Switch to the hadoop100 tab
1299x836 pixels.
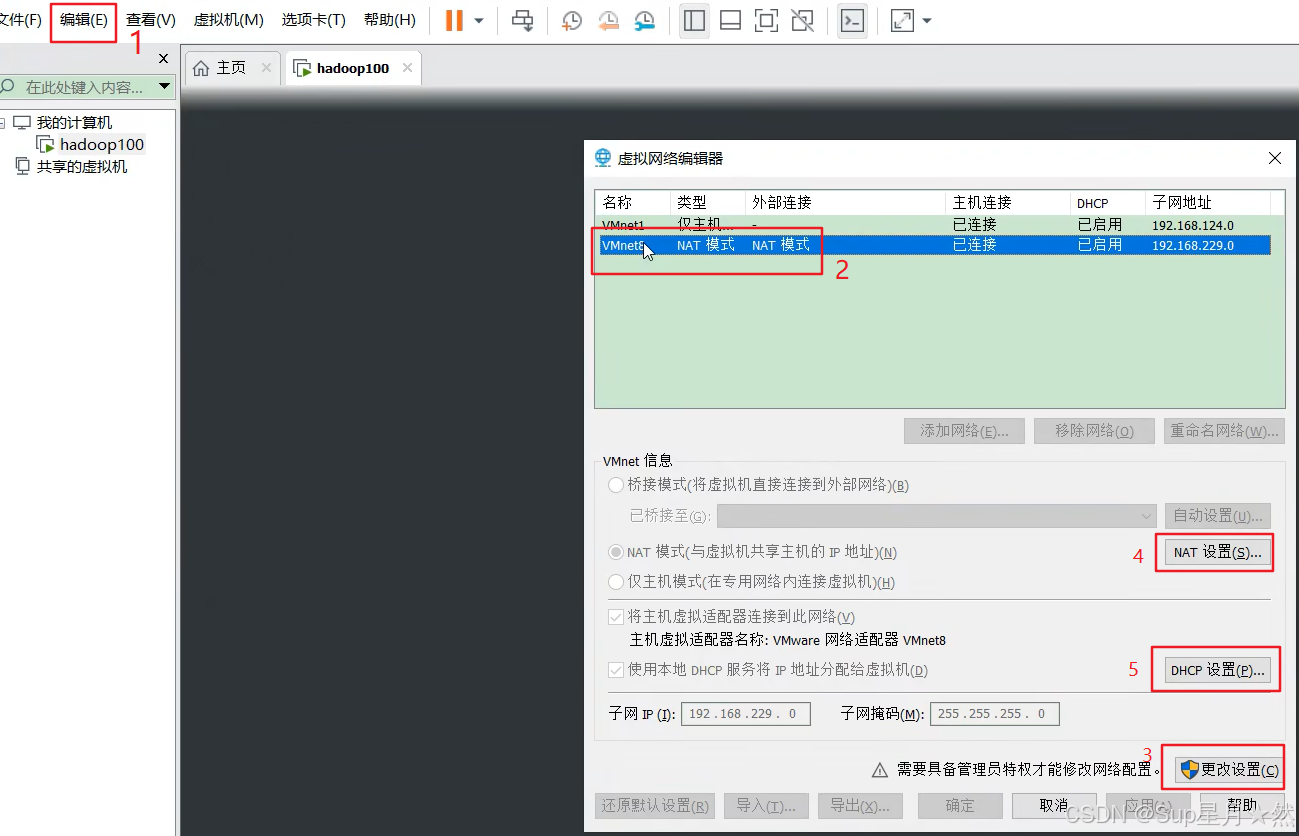[x=352, y=68]
